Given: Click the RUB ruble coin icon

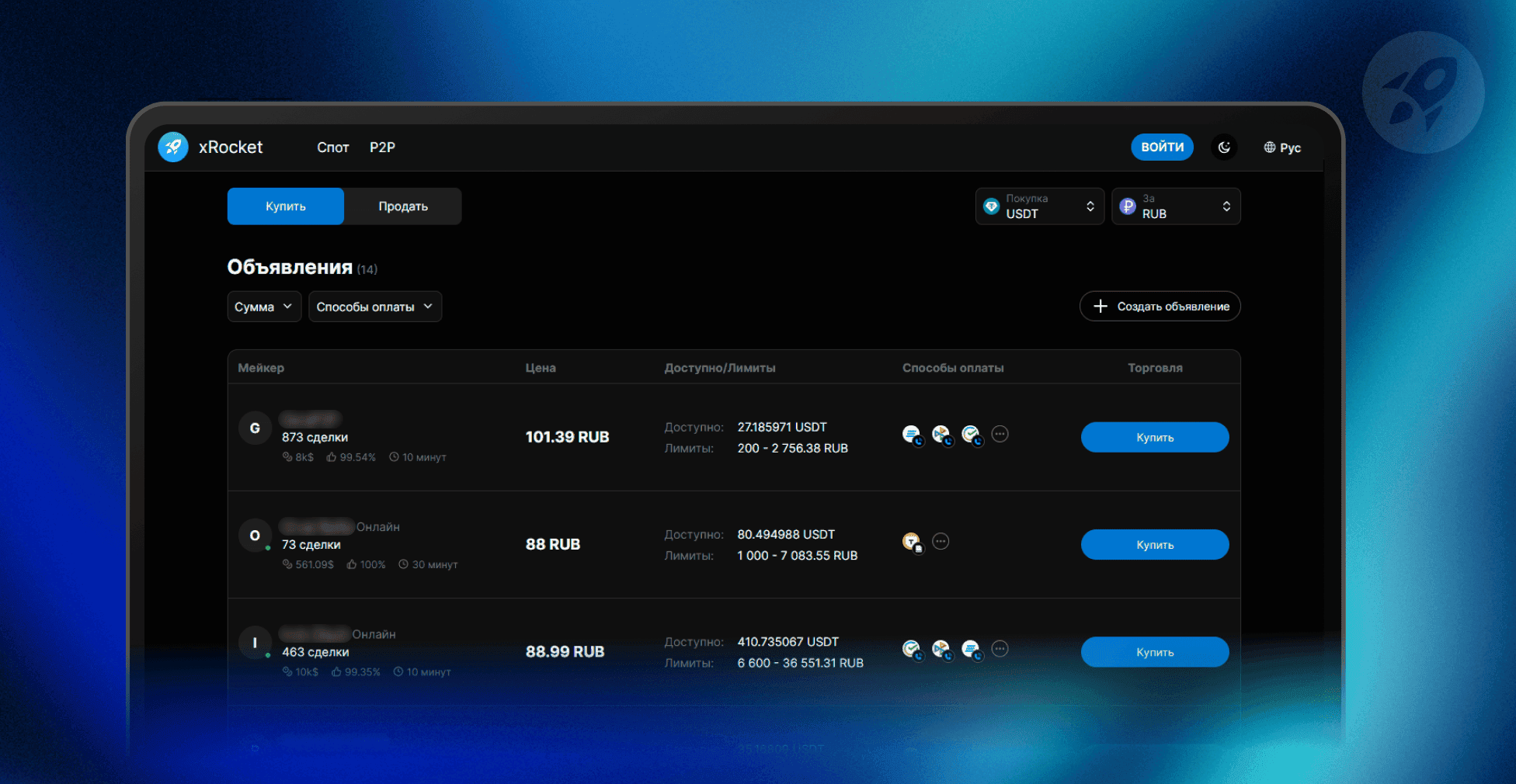Looking at the screenshot, I should coord(1128,206).
